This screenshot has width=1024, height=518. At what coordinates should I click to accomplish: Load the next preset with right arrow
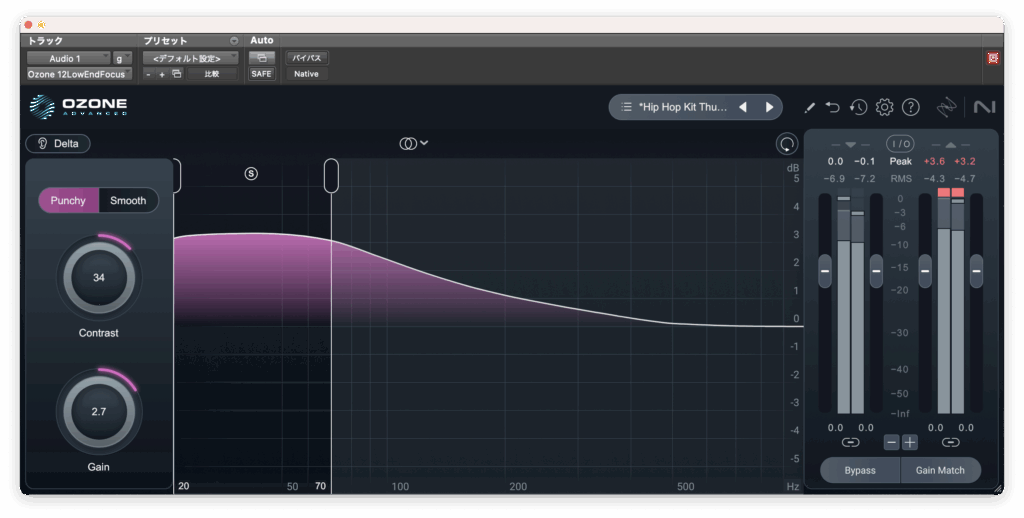pyautogui.click(x=769, y=107)
